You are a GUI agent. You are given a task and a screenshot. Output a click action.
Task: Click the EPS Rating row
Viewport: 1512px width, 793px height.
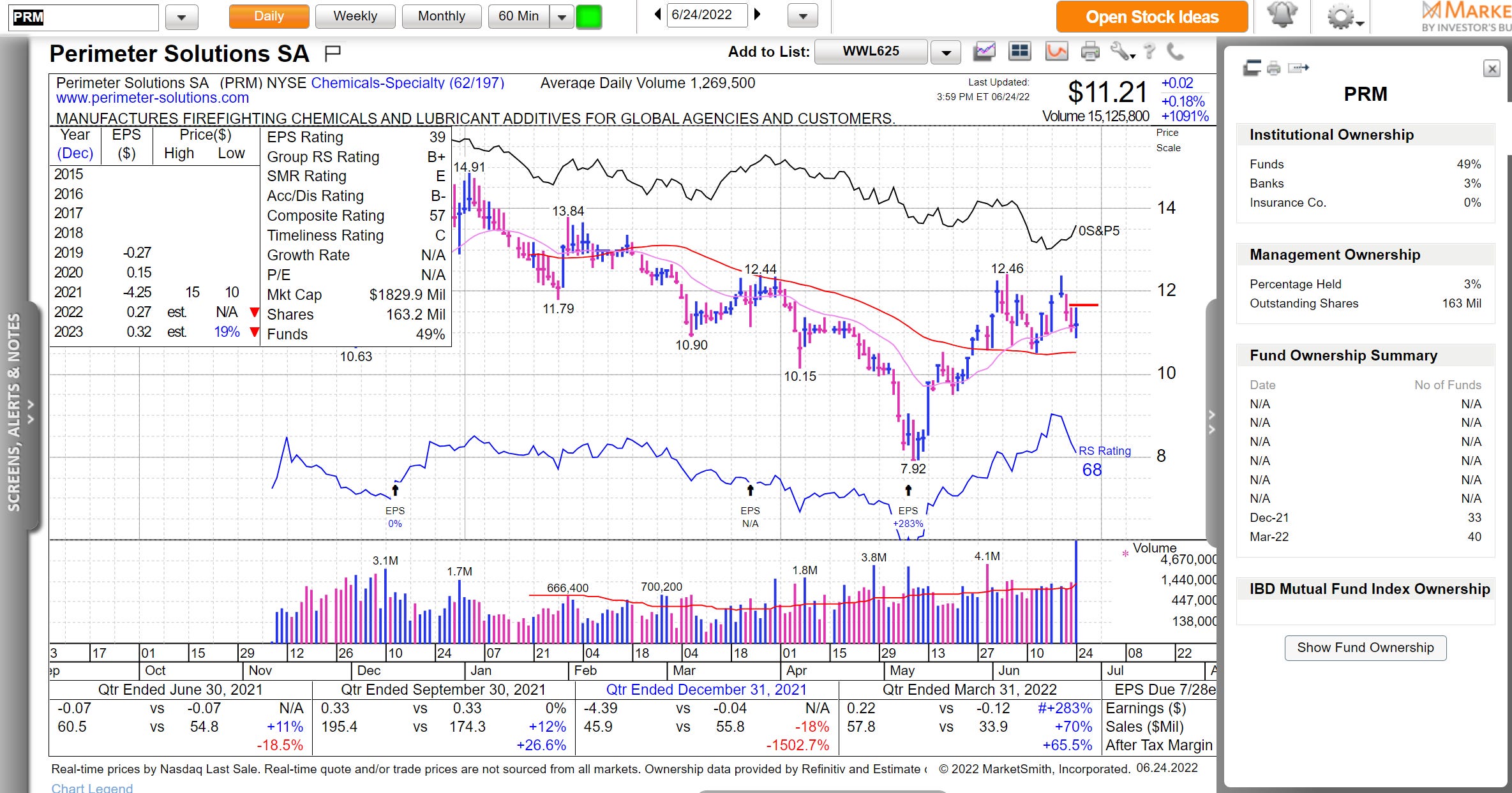click(356, 137)
